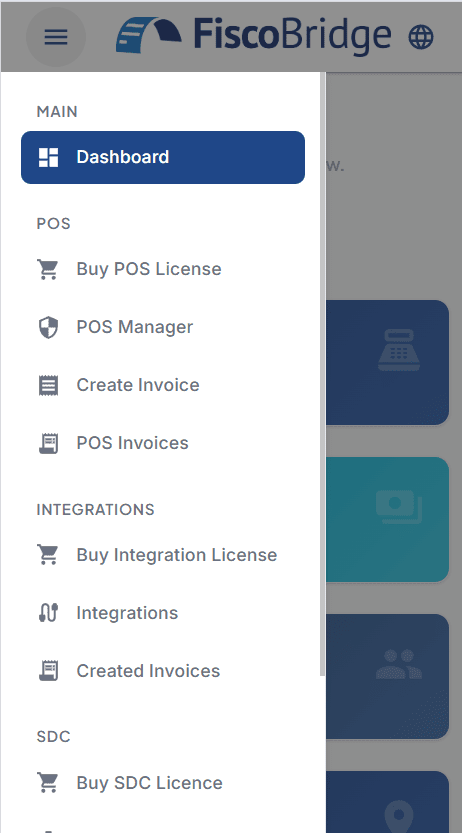
Task: Click the POS Manager shield icon
Action: click(x=48, y=327)
